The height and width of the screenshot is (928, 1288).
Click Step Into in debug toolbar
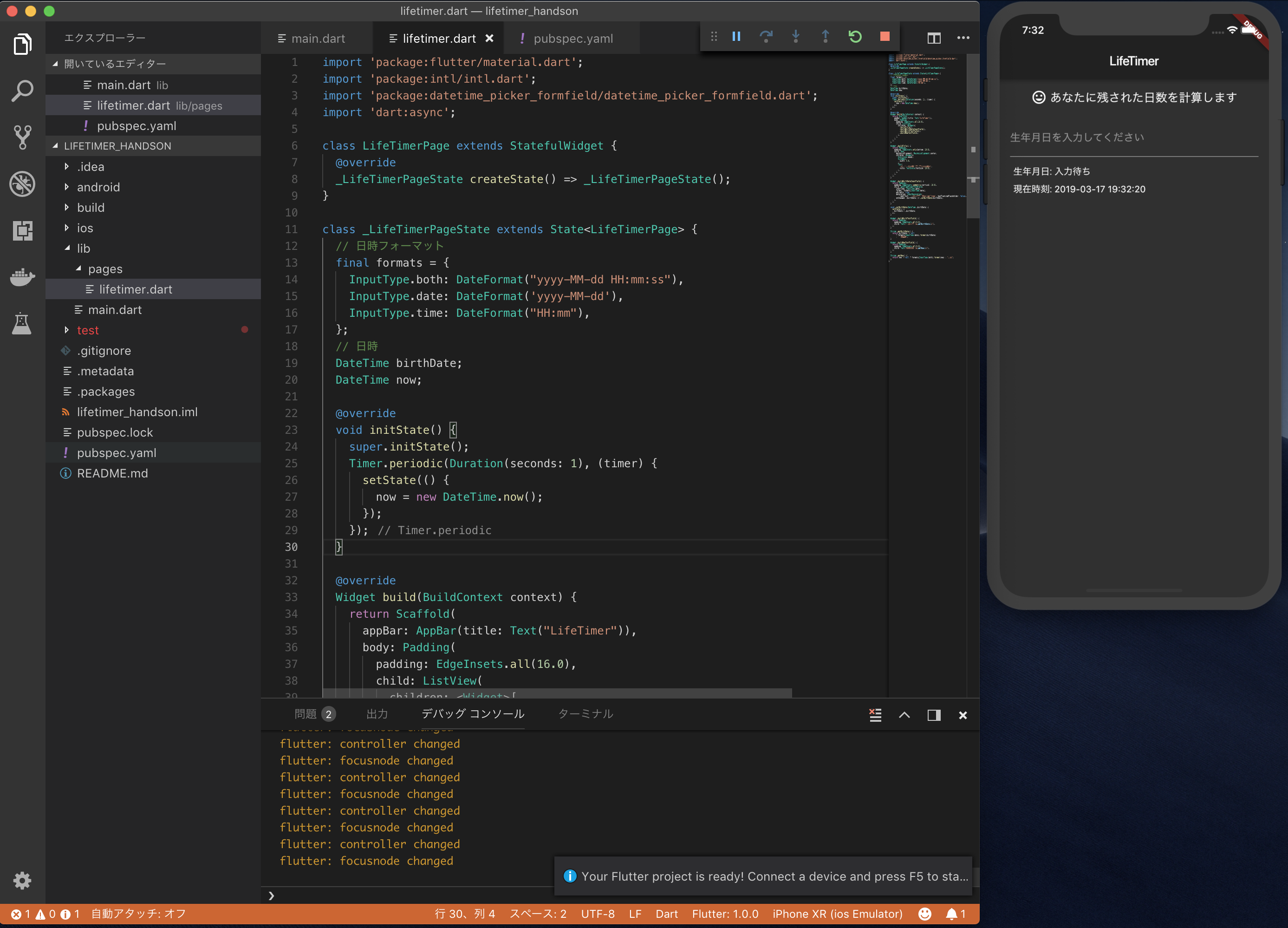(796, 37)
